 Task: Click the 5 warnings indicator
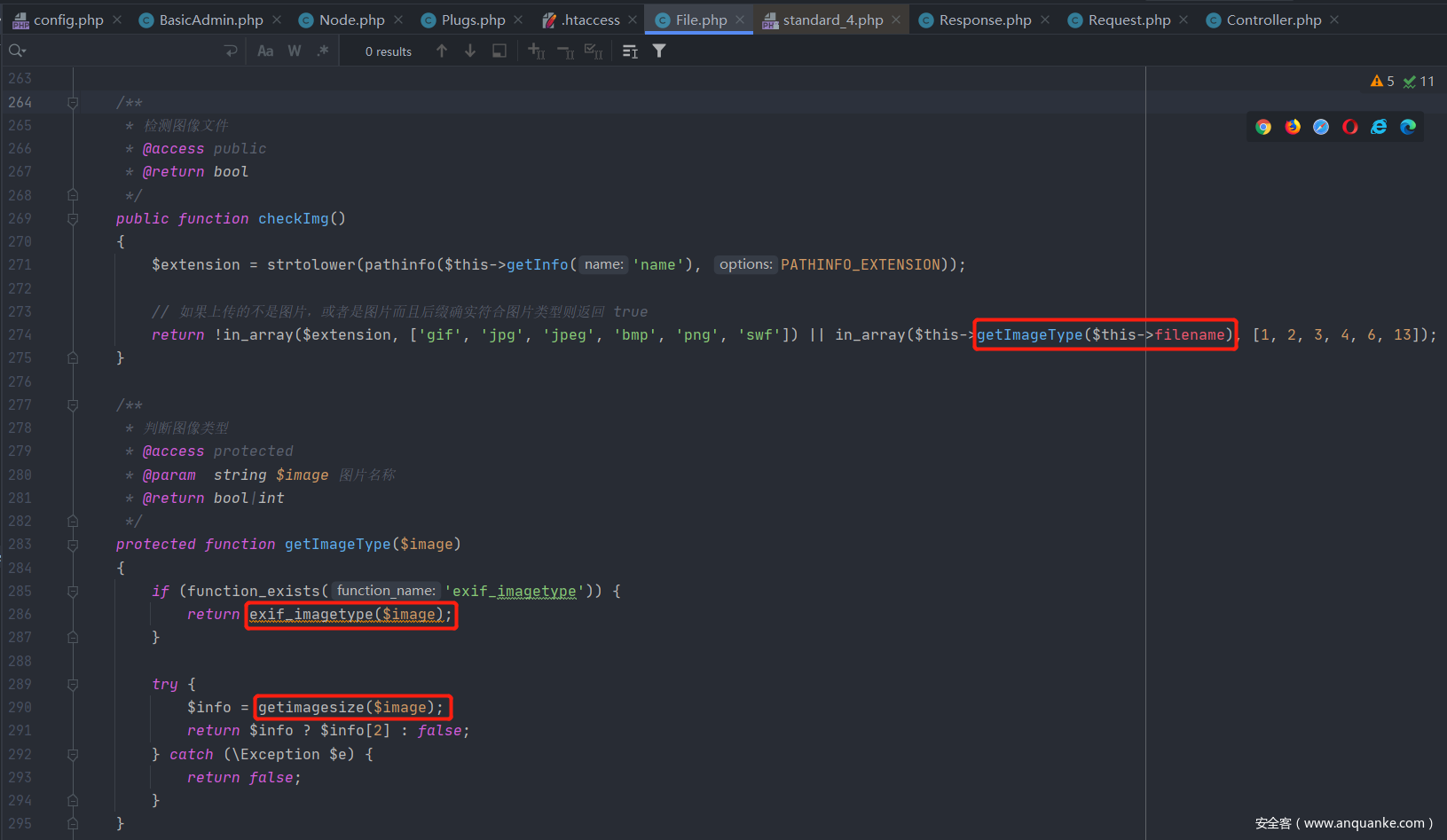coord(1382,82)
